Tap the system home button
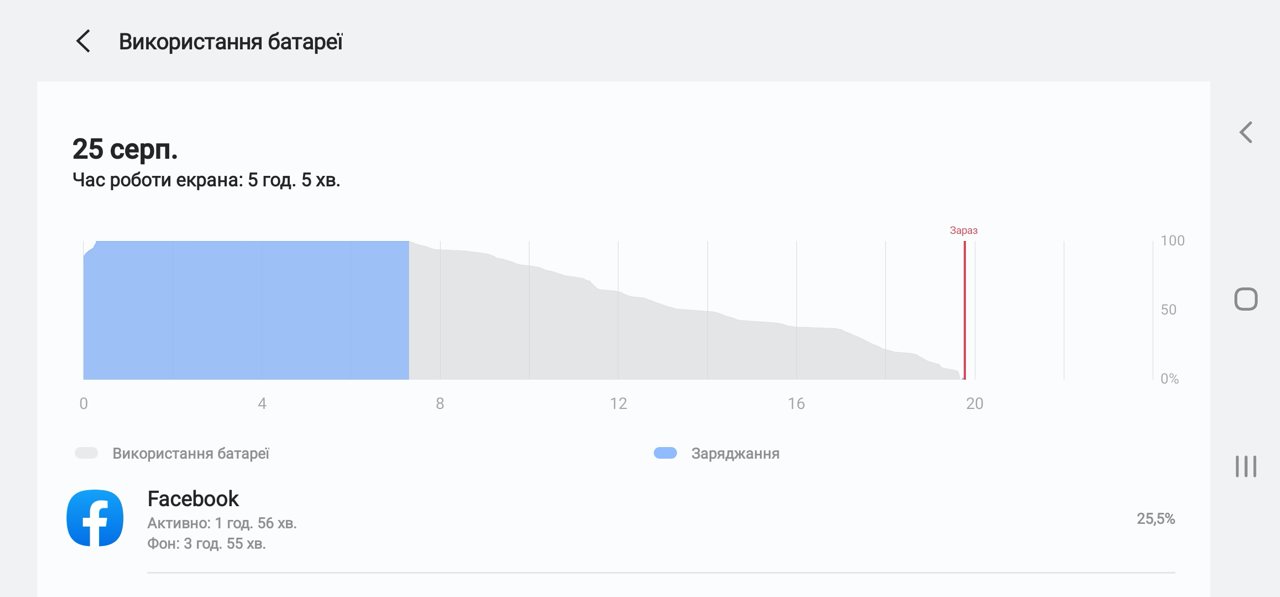 (x=1245, y=299)
